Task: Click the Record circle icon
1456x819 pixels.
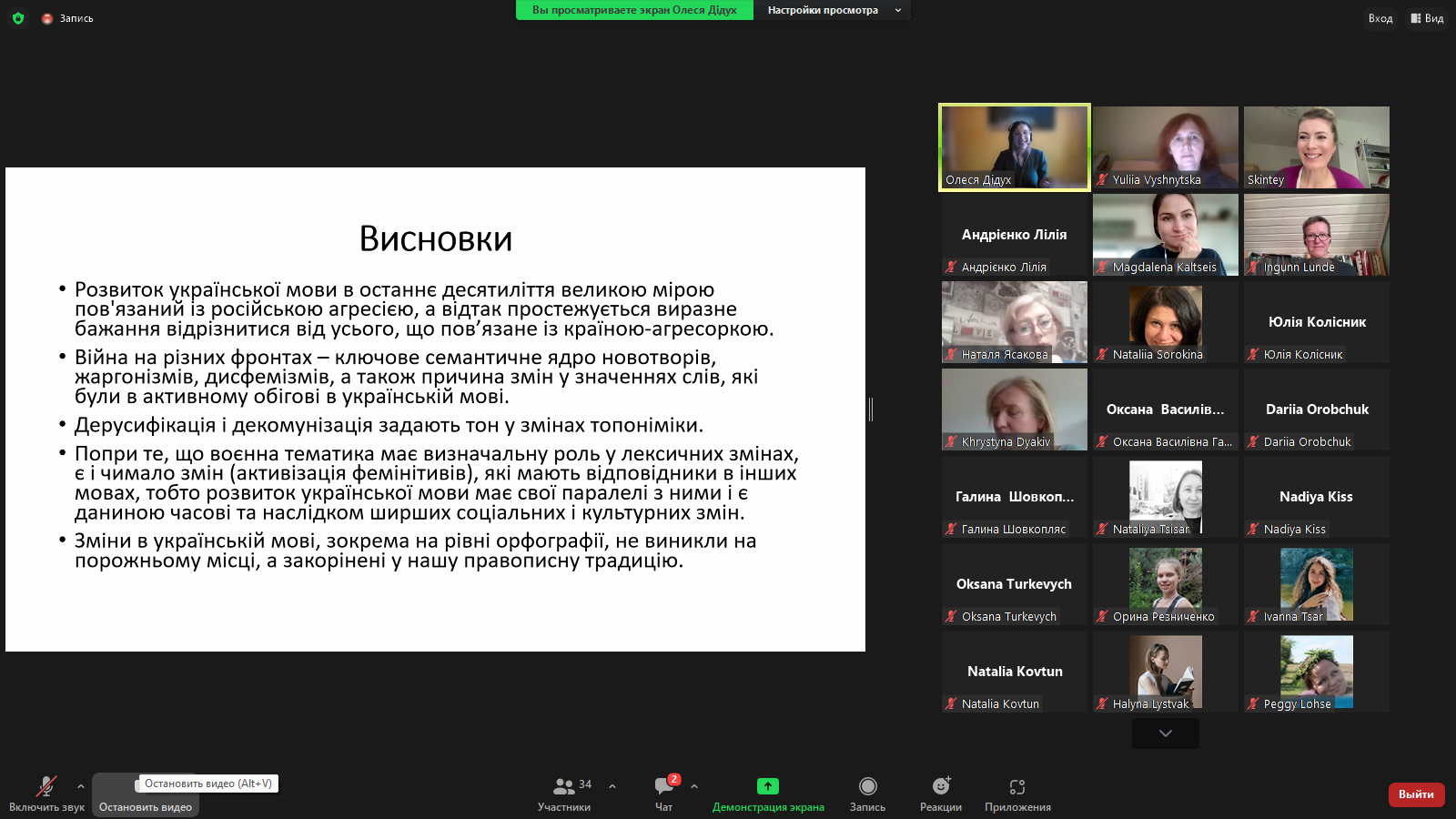Action: point(867,786)
